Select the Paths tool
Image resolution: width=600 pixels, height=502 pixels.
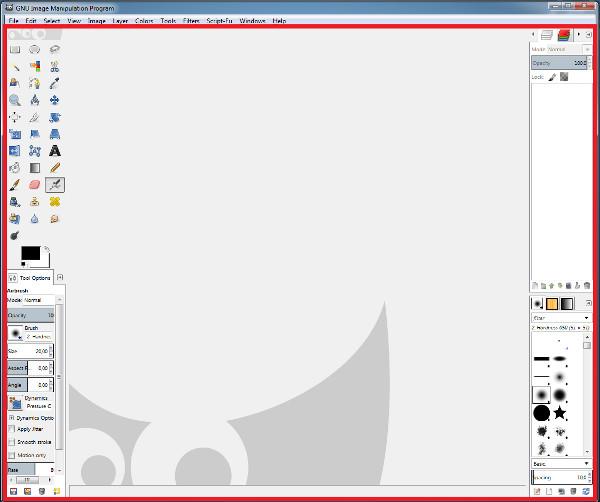[x=34, y=83]
